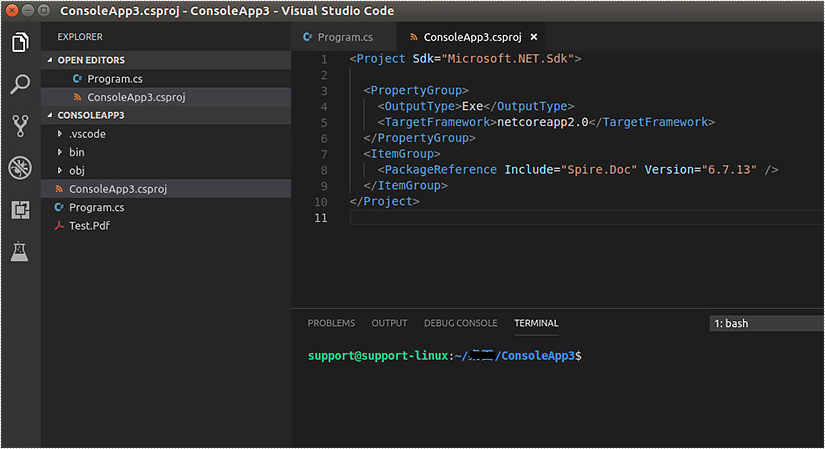Click C# icon in Open Editors list
The width and height of the screenshot is (825, 449).
(77, 78)
